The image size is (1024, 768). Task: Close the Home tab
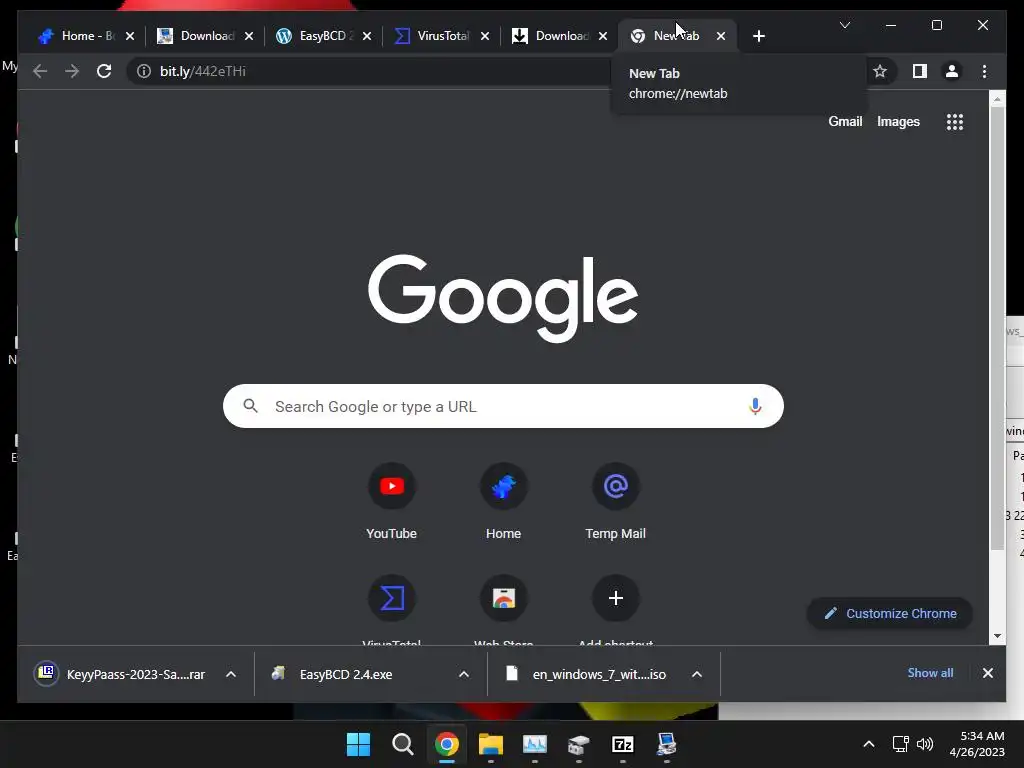pos(130,36)
